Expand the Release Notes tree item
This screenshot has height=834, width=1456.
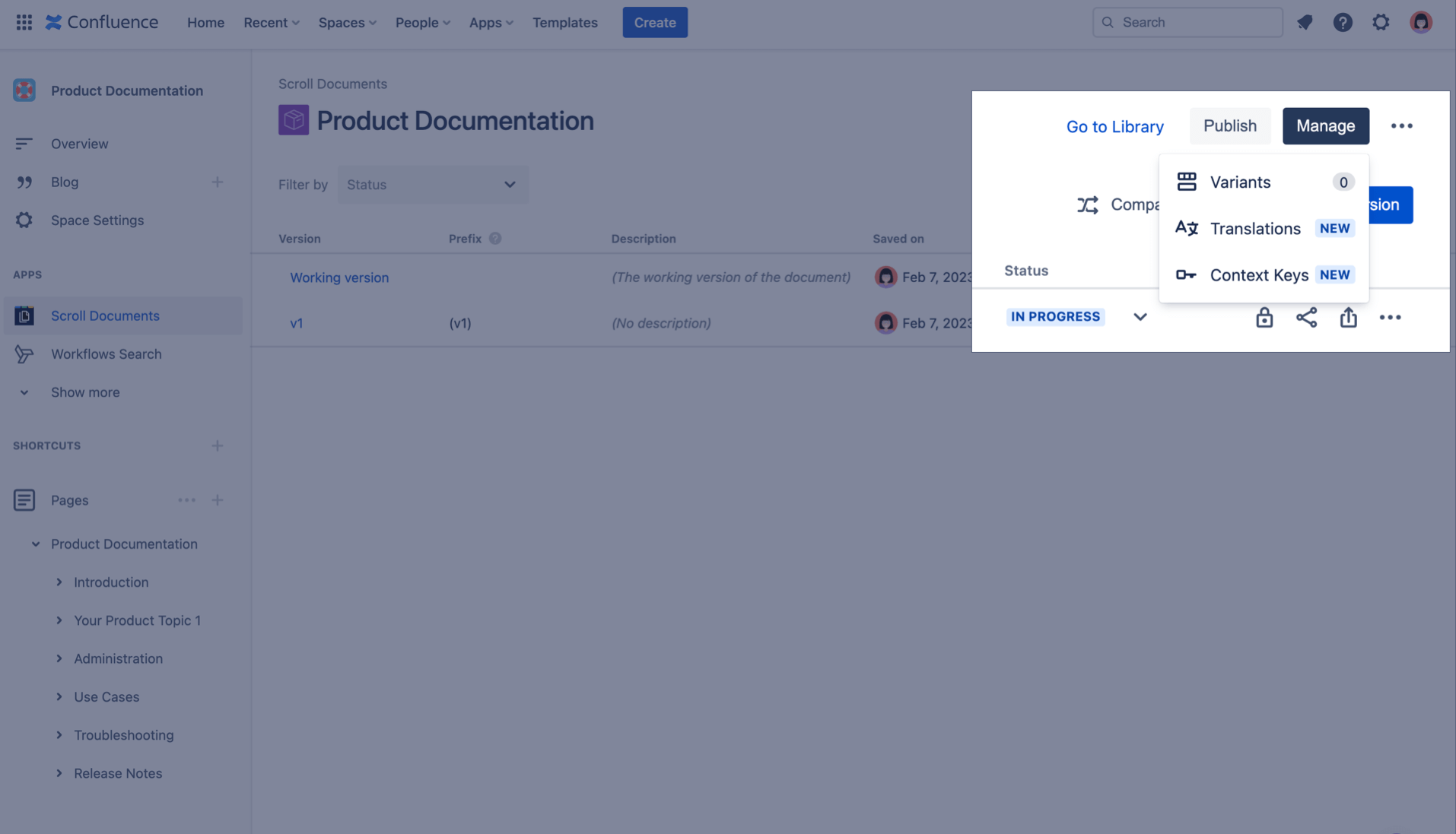[60, 772]
